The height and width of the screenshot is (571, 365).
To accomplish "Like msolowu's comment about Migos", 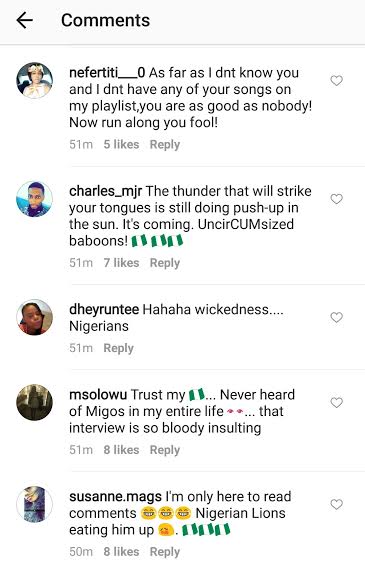I will (x=336, y=402).
